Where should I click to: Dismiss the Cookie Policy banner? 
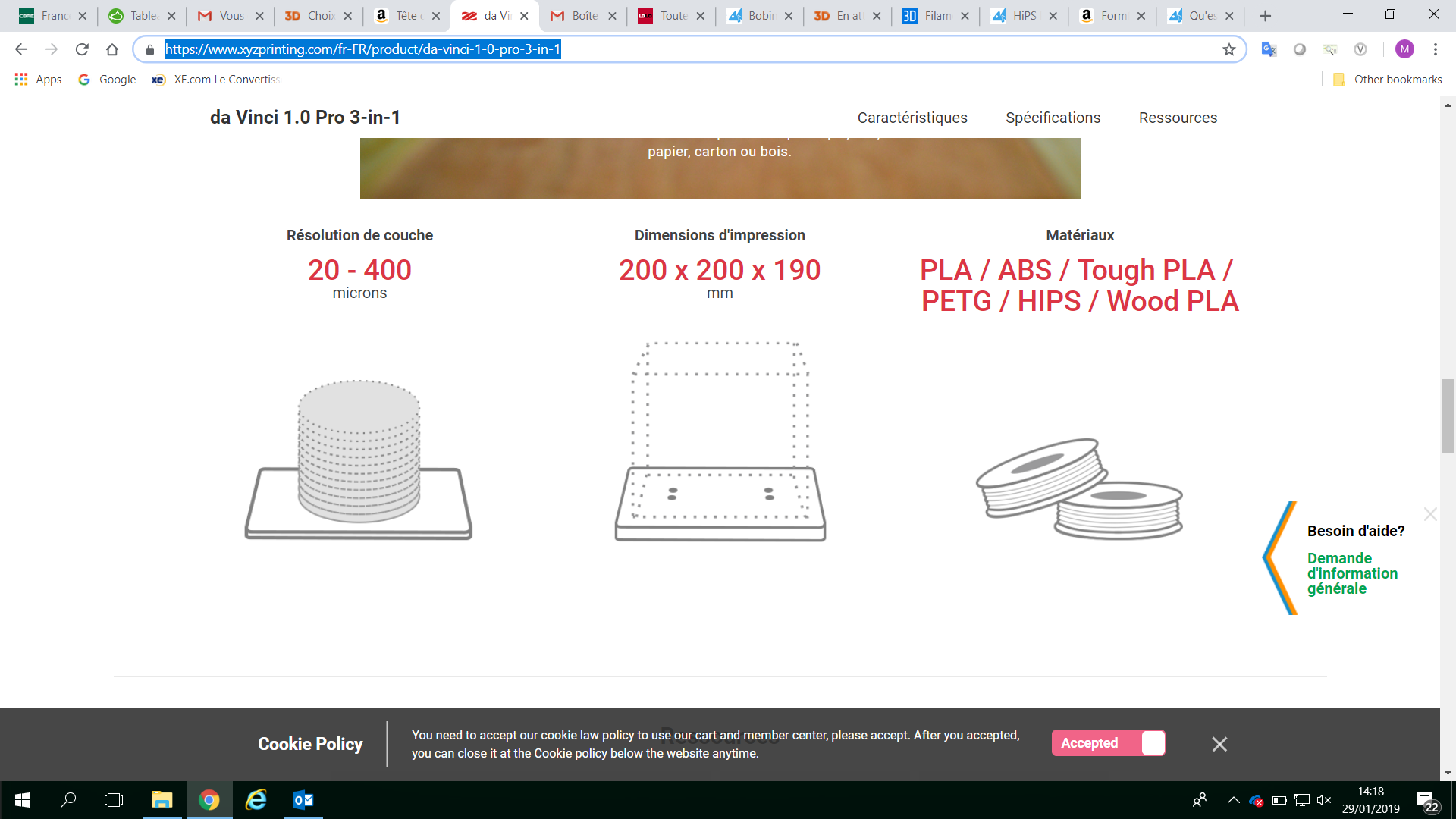(1219, 744)
